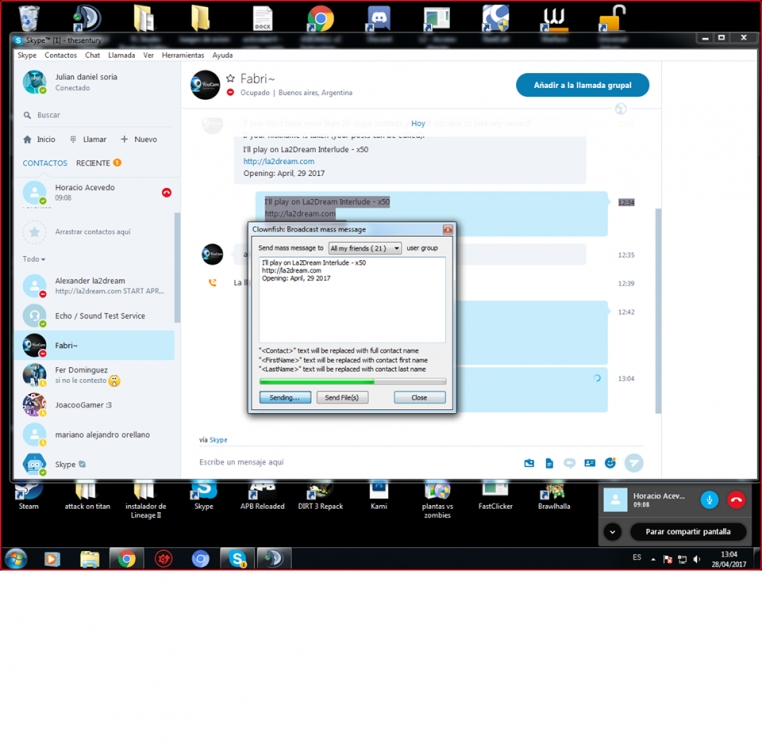Open the 'All my friends (21)' dropdown
762x750 pixels.
pos(365,248)
